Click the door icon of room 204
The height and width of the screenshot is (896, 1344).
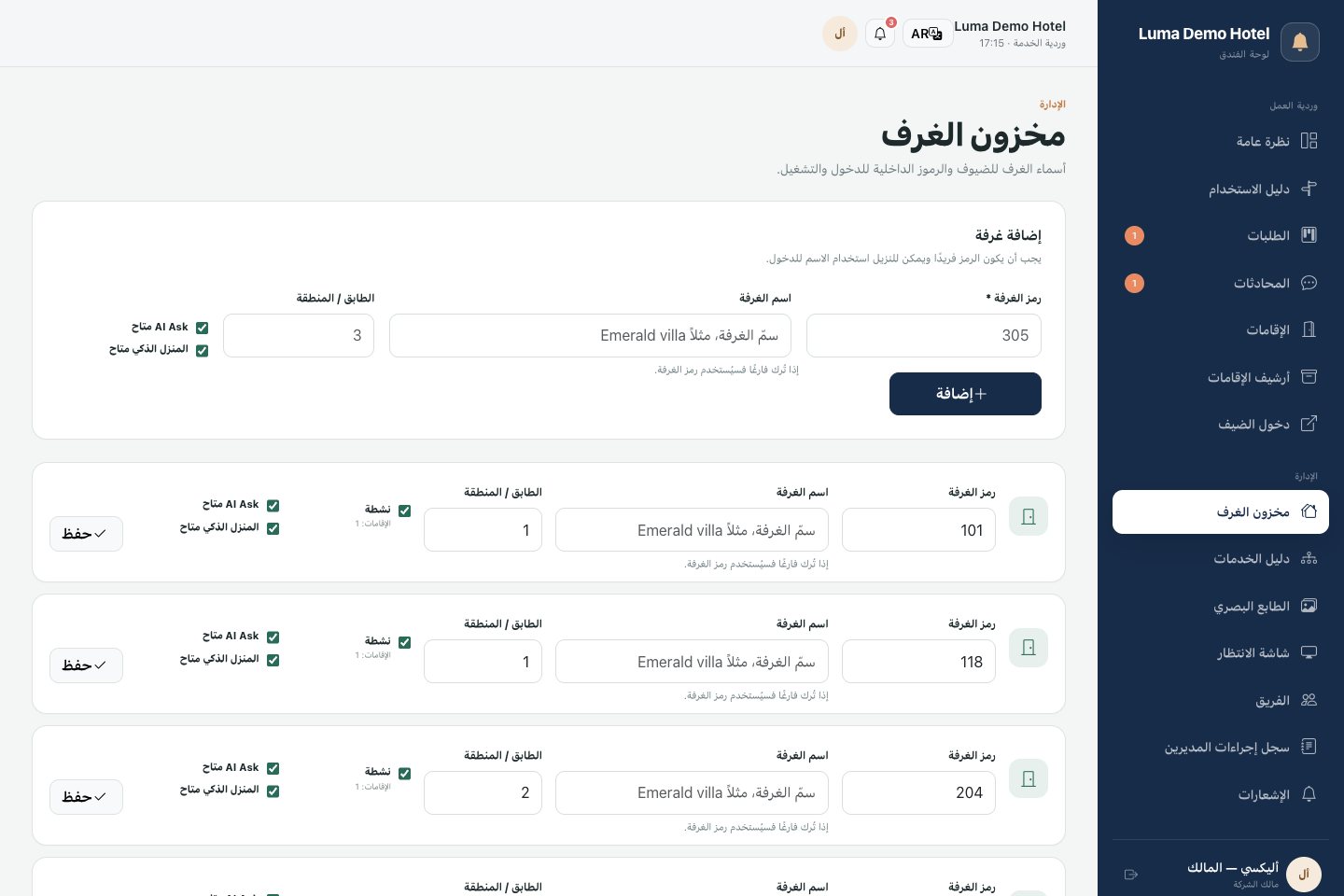pos(1029,779)
